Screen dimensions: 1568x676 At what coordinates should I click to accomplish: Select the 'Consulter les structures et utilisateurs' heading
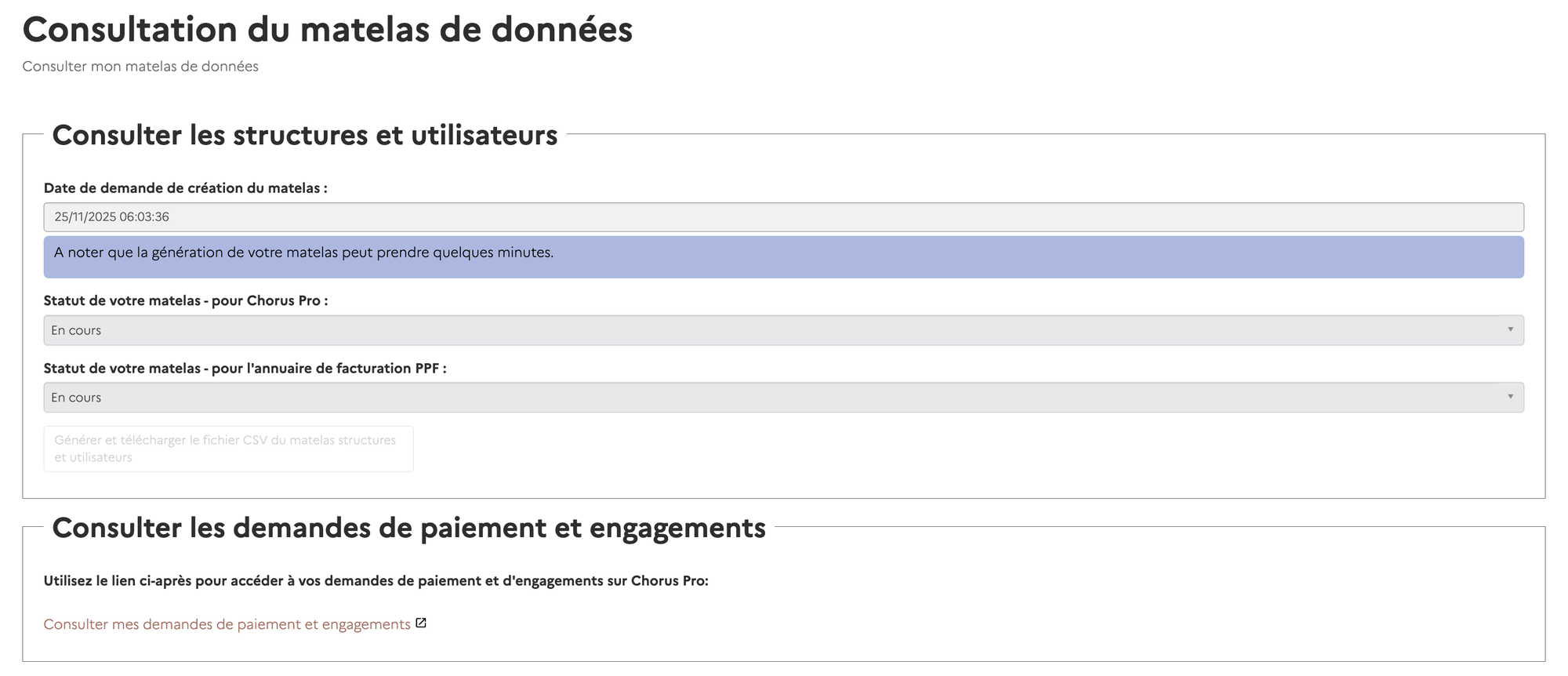pos(304,135)
